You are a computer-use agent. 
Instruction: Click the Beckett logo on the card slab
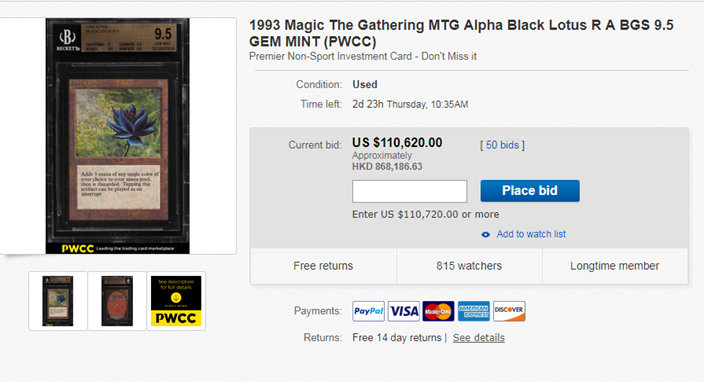click(67, 39)
